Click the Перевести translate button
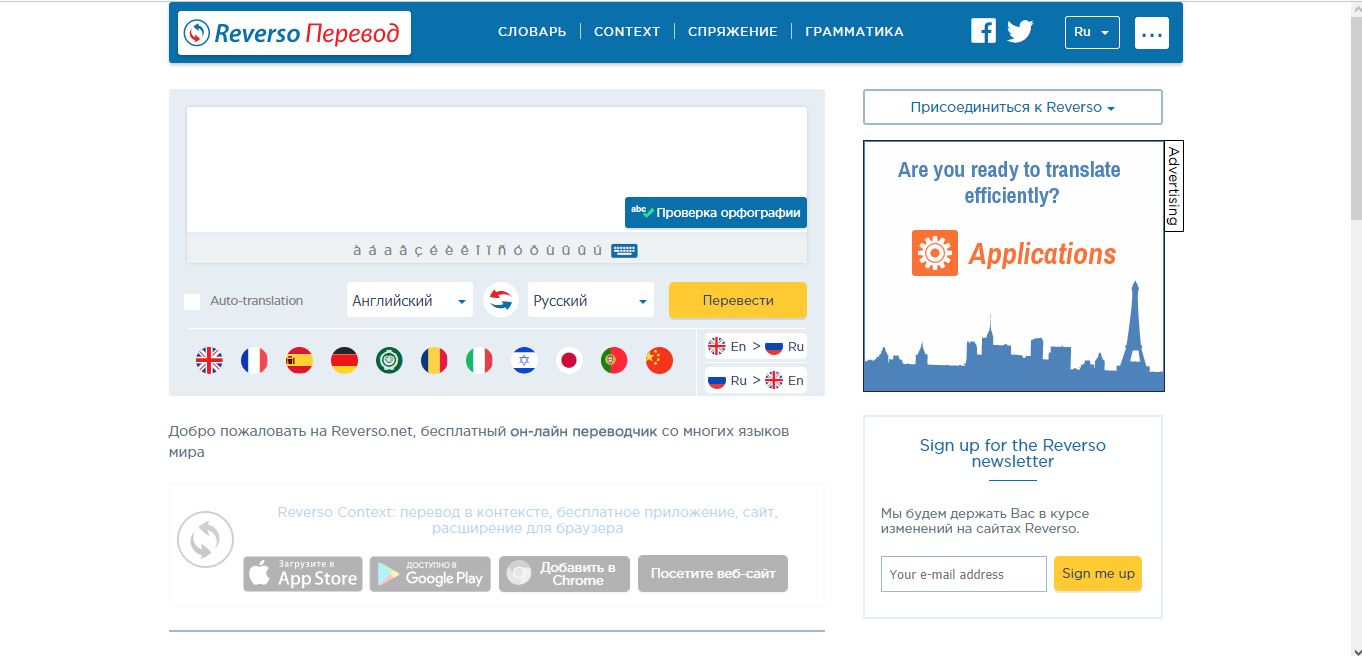Image resolution: width=1362 pixels, height=656 pixels. click(738, 300)
